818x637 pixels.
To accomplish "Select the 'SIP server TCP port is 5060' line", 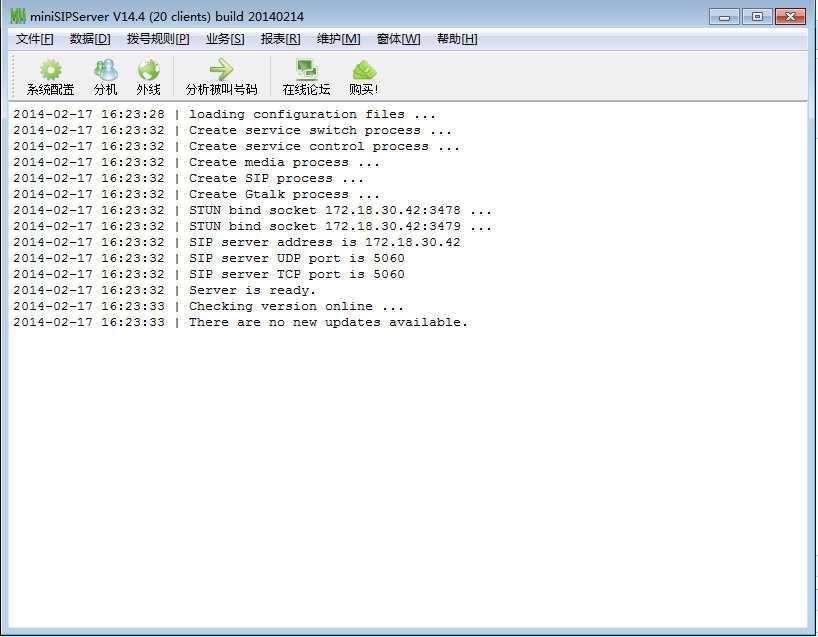I will (209, 274).
